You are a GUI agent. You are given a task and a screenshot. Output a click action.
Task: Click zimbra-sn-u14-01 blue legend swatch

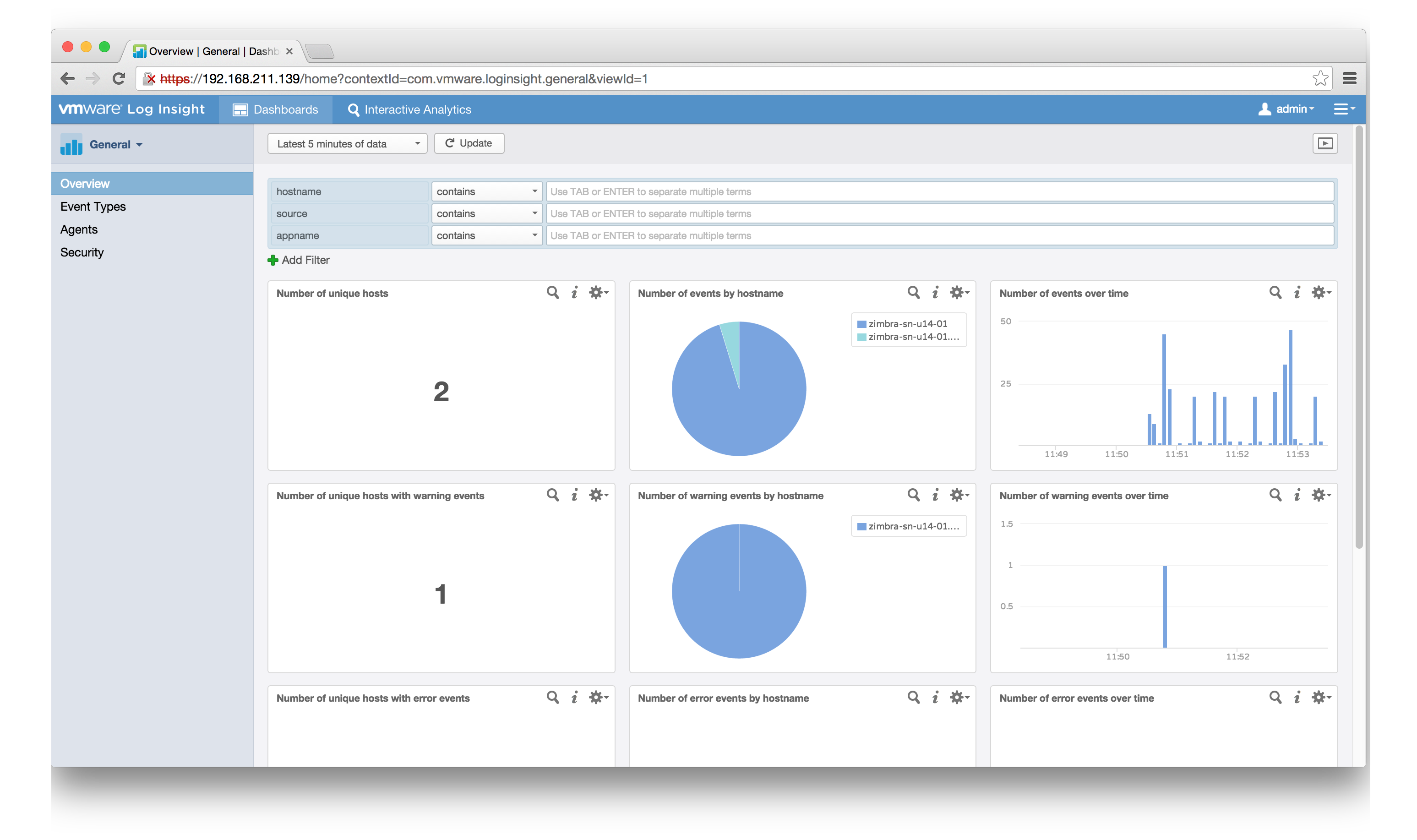861,324
